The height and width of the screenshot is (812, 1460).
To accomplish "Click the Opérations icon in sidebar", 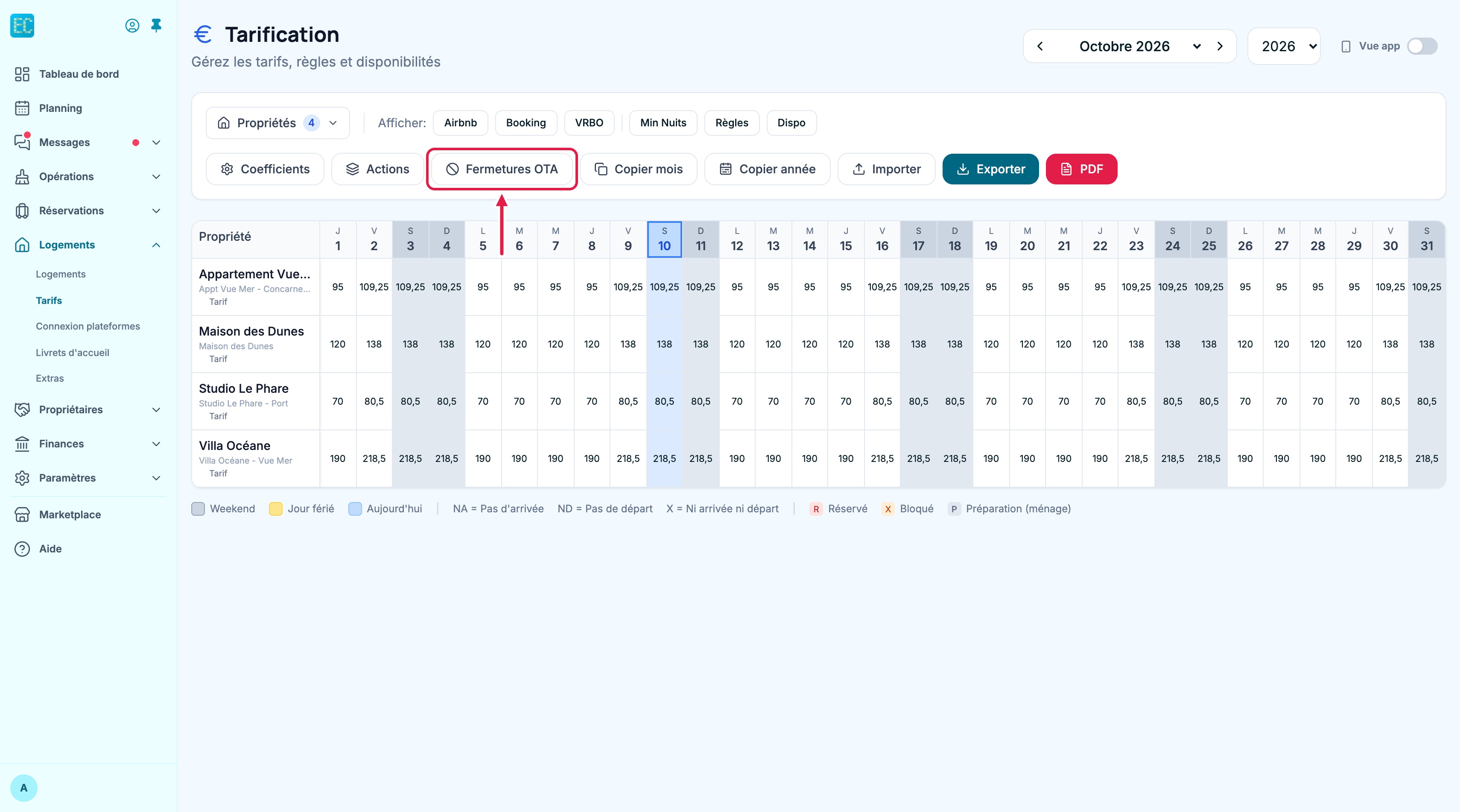I will coord(22,177).
